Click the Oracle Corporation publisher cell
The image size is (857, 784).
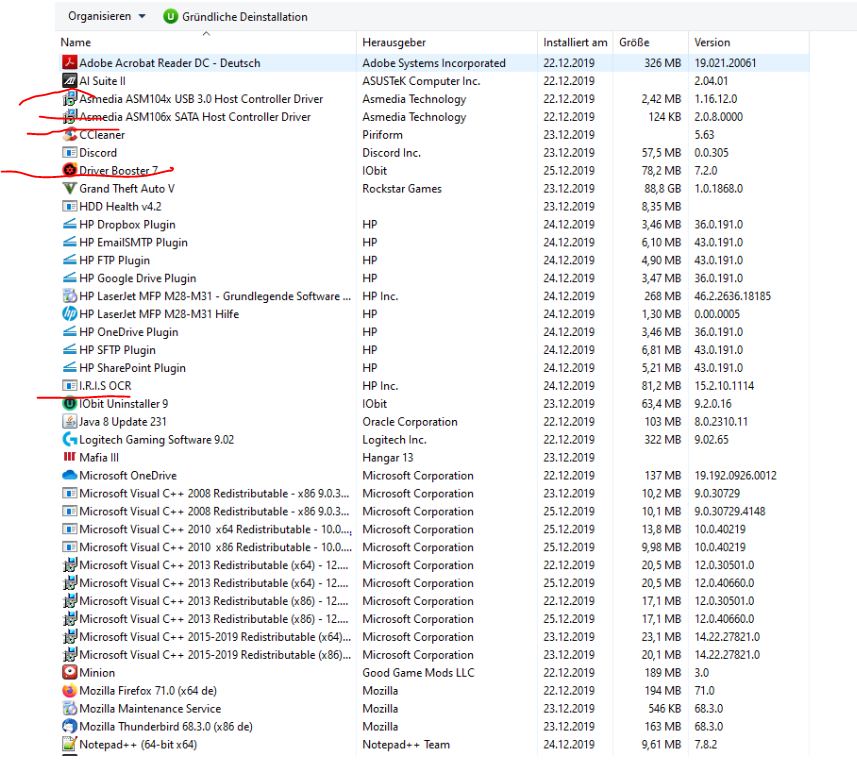(410, 422)
